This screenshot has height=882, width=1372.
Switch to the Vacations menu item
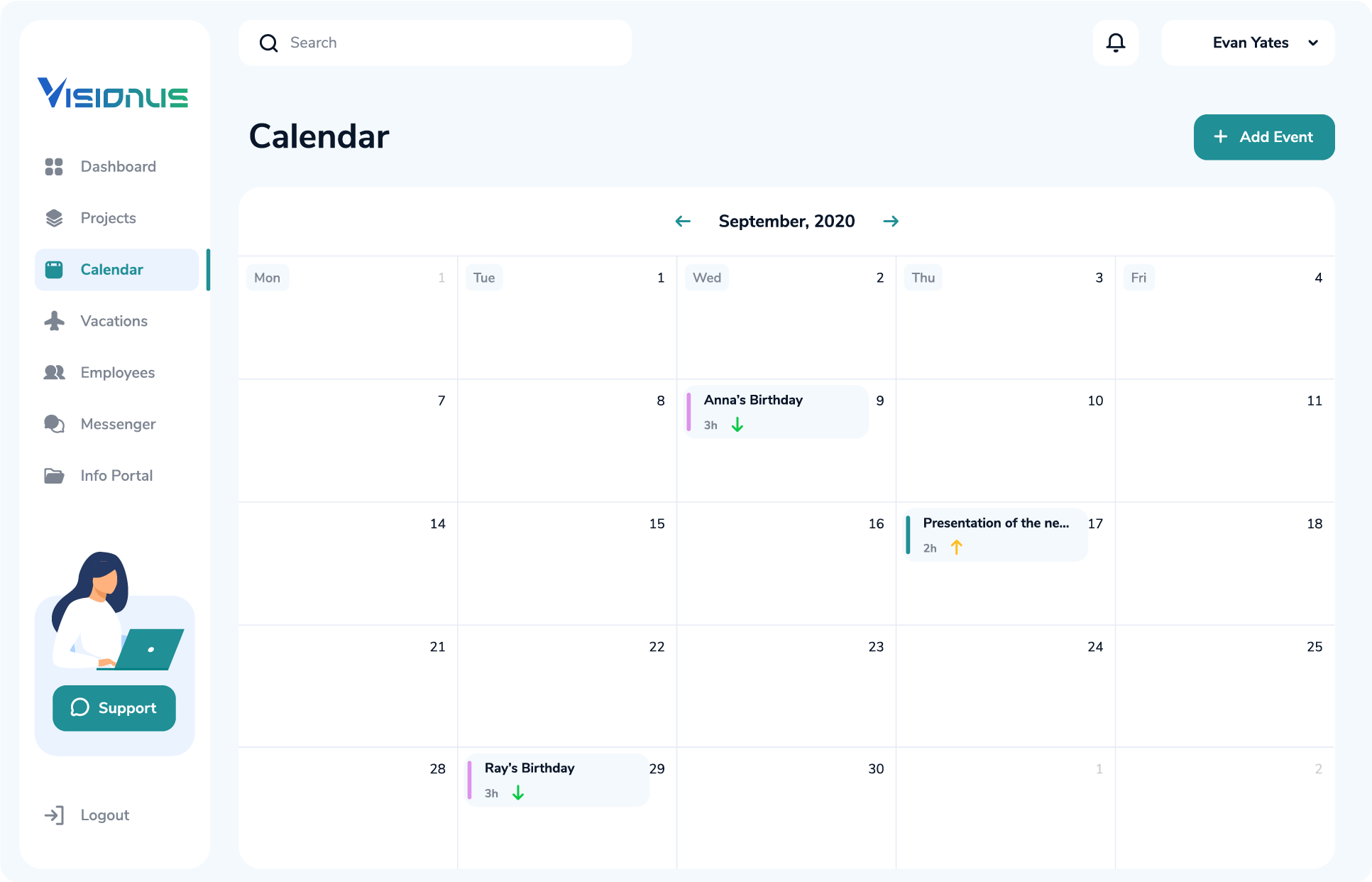pyautogui.click(x=114, y=321)
